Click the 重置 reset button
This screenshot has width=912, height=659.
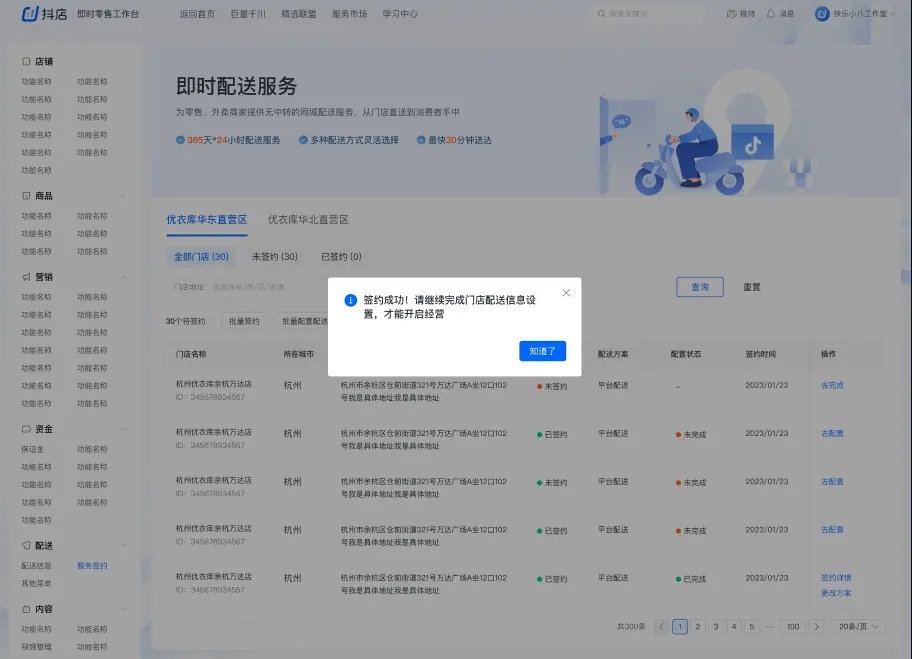click(x=751, y=287)
